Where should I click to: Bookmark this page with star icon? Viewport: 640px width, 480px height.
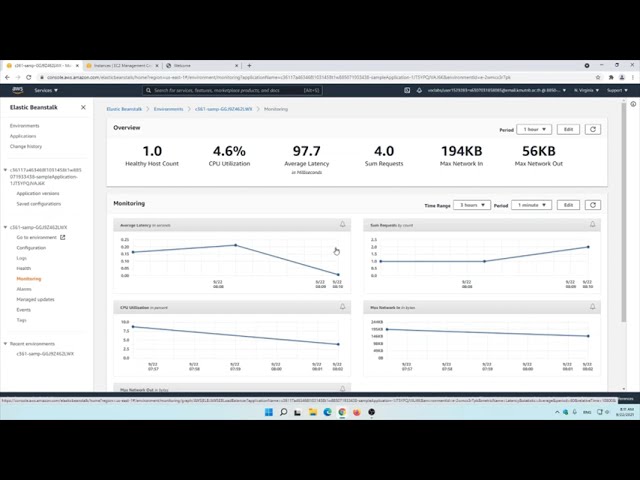598,77
